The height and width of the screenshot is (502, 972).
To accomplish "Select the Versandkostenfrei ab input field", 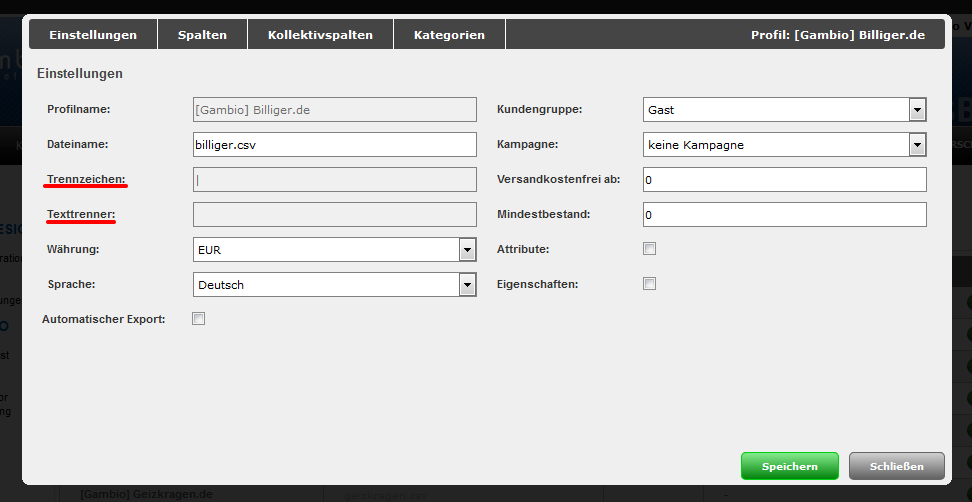I will [x=784, y=180].
